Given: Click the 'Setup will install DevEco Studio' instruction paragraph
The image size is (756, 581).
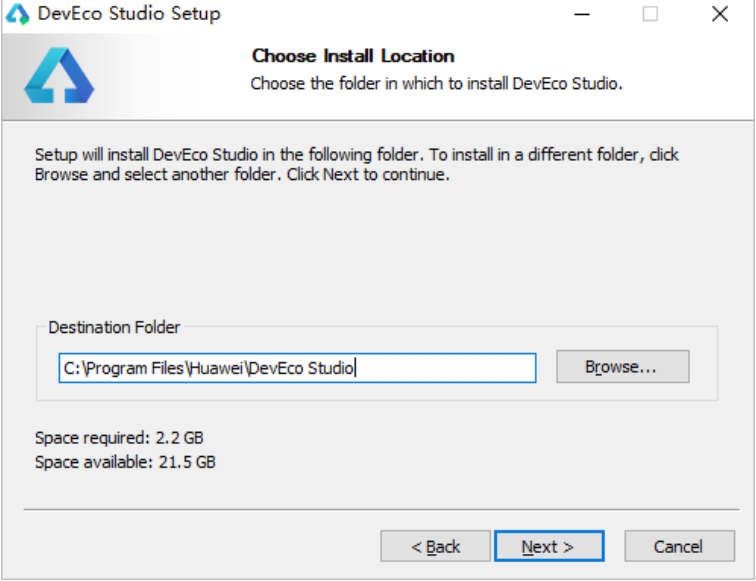Looking at the screenshot, I should pos(357,164).
